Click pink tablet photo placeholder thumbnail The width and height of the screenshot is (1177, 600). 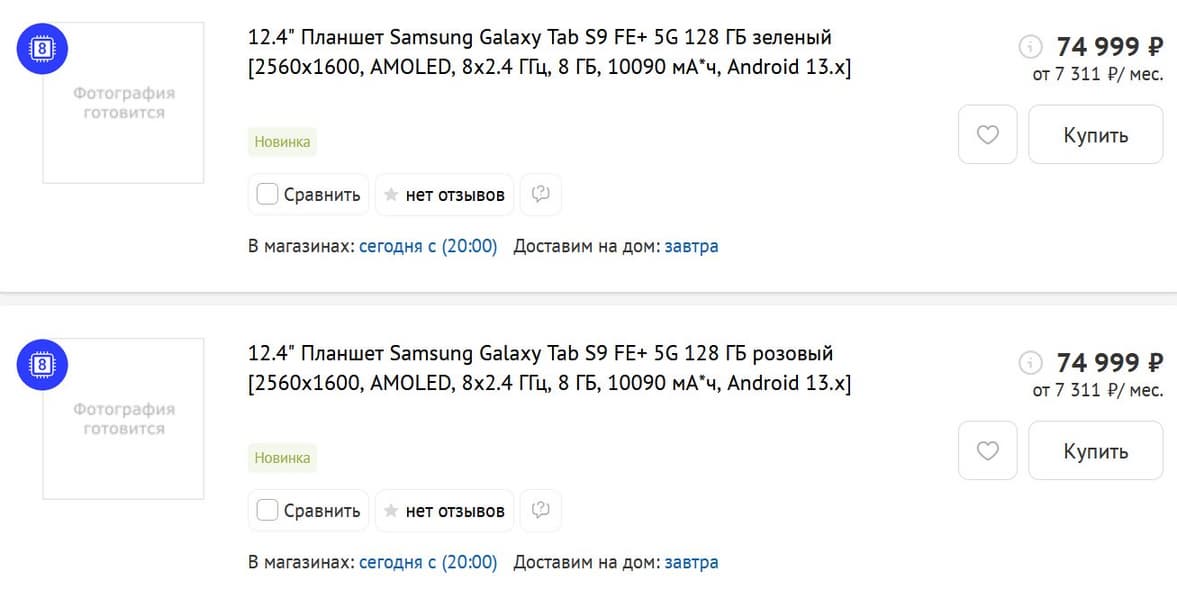click(x=123, y=420)
